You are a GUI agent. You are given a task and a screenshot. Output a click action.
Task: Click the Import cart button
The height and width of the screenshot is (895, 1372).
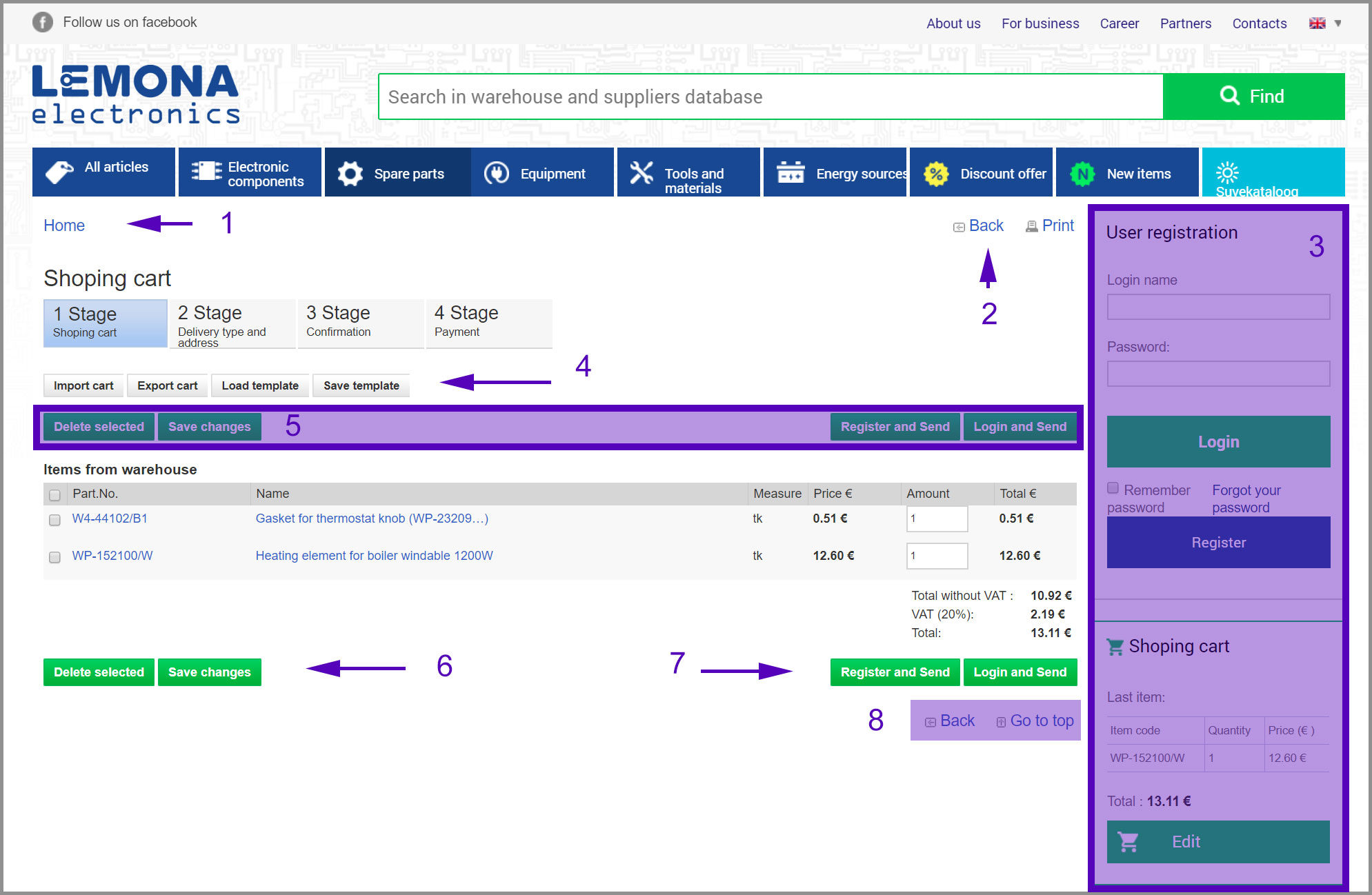(x=83, y=385)
